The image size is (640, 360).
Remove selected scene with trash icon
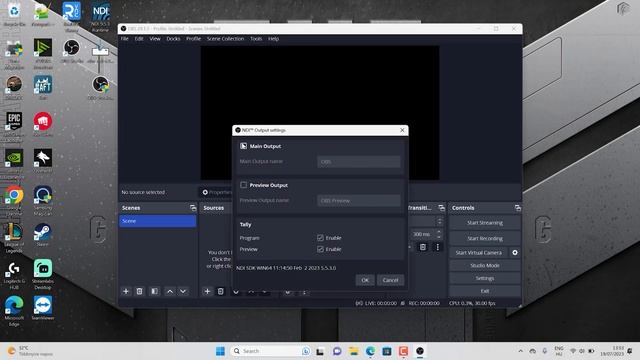pyautogui.click(x=139, y=291)
